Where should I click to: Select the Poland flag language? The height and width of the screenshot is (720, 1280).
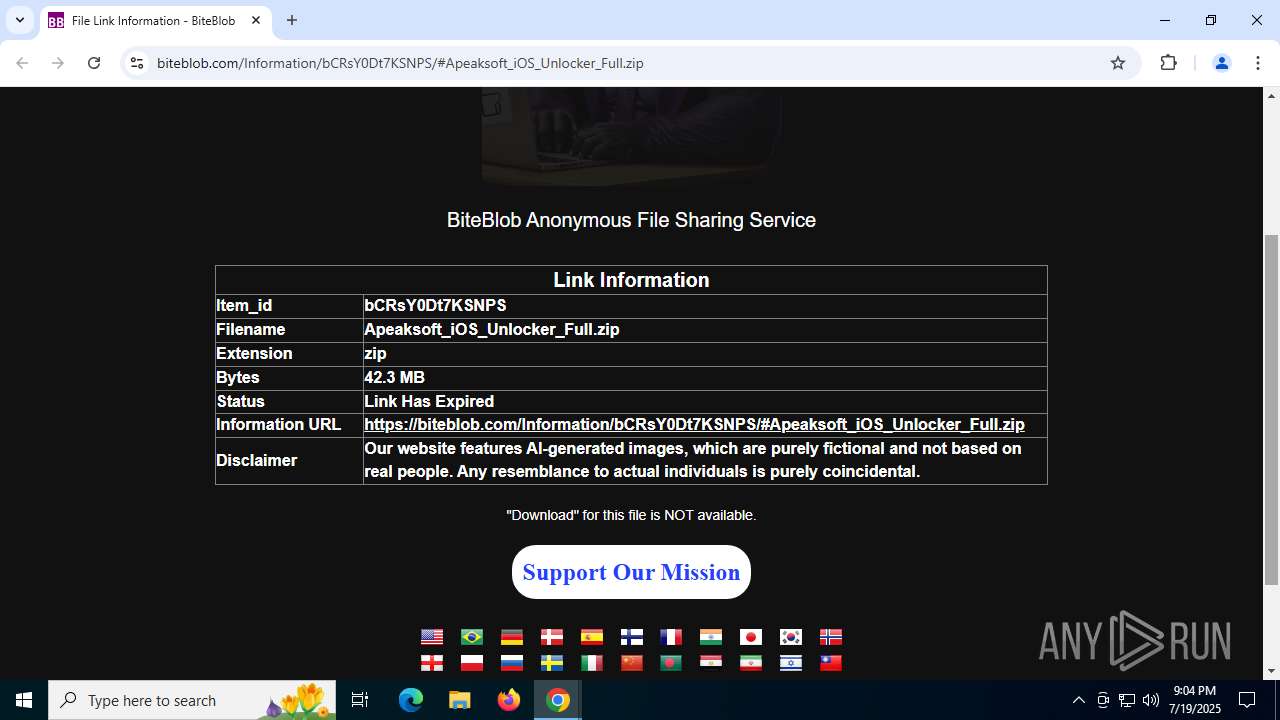(472, 663)
